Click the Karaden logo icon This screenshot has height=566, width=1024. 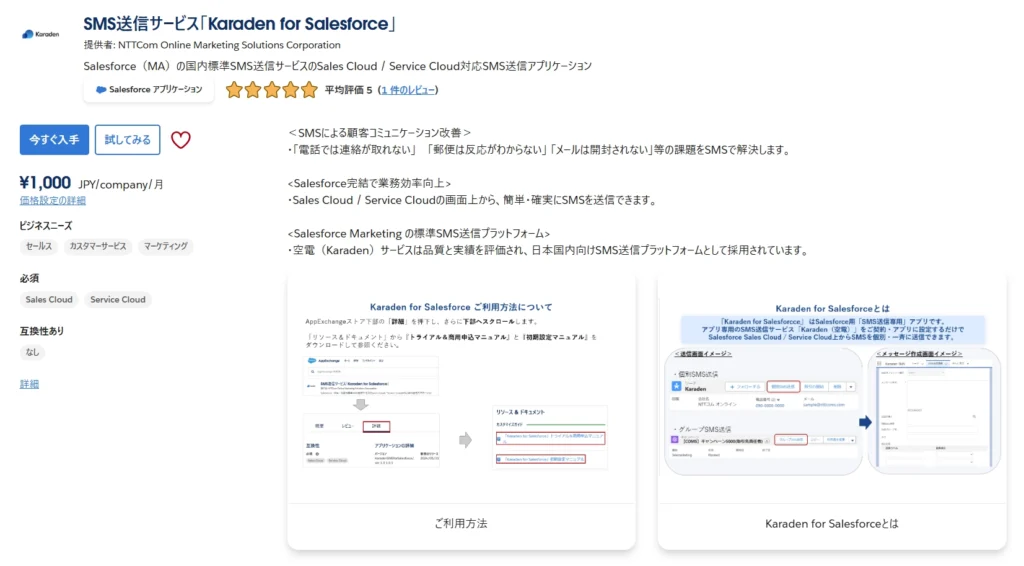(41, 33)
